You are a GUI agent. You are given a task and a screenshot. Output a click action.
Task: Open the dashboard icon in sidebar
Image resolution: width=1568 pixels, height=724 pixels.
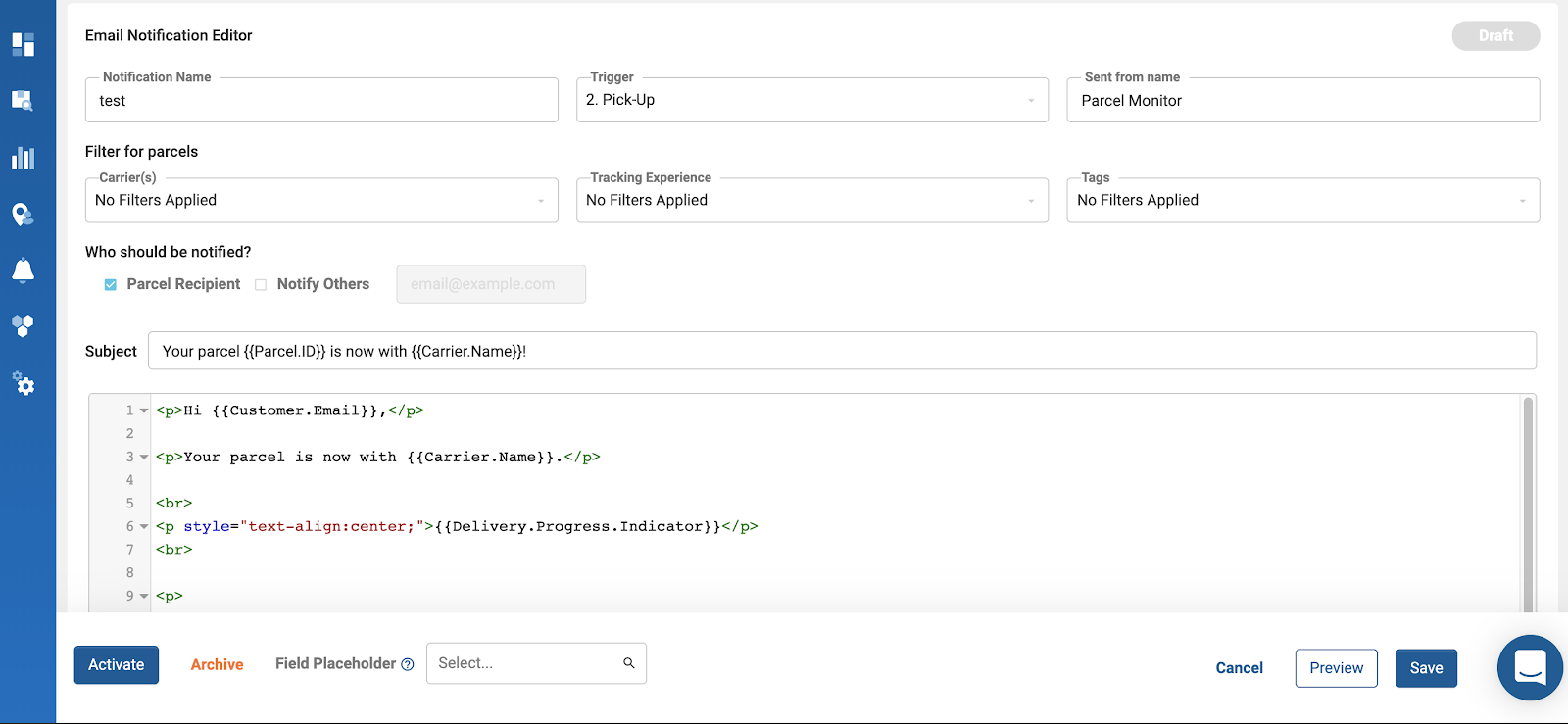click(24, 44)
